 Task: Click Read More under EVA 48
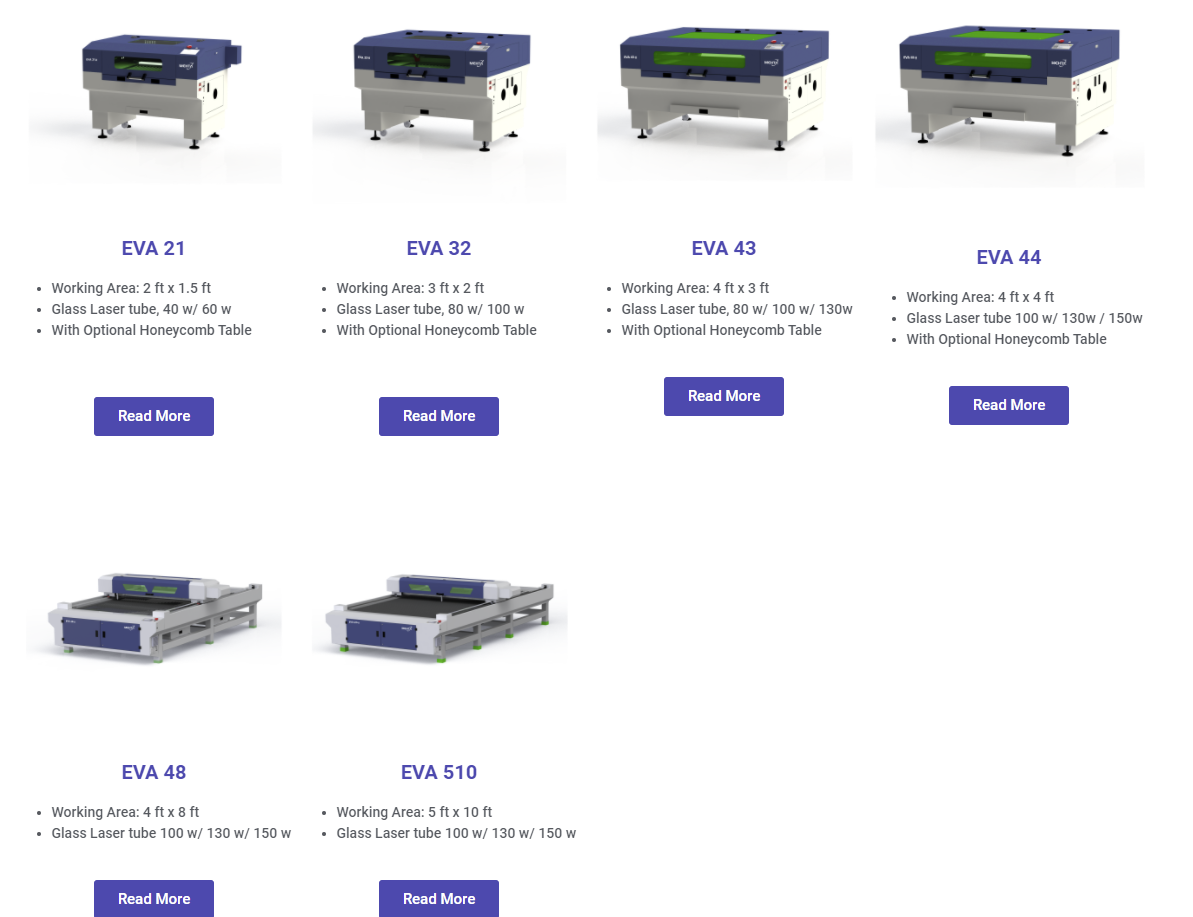click(154, 899)
